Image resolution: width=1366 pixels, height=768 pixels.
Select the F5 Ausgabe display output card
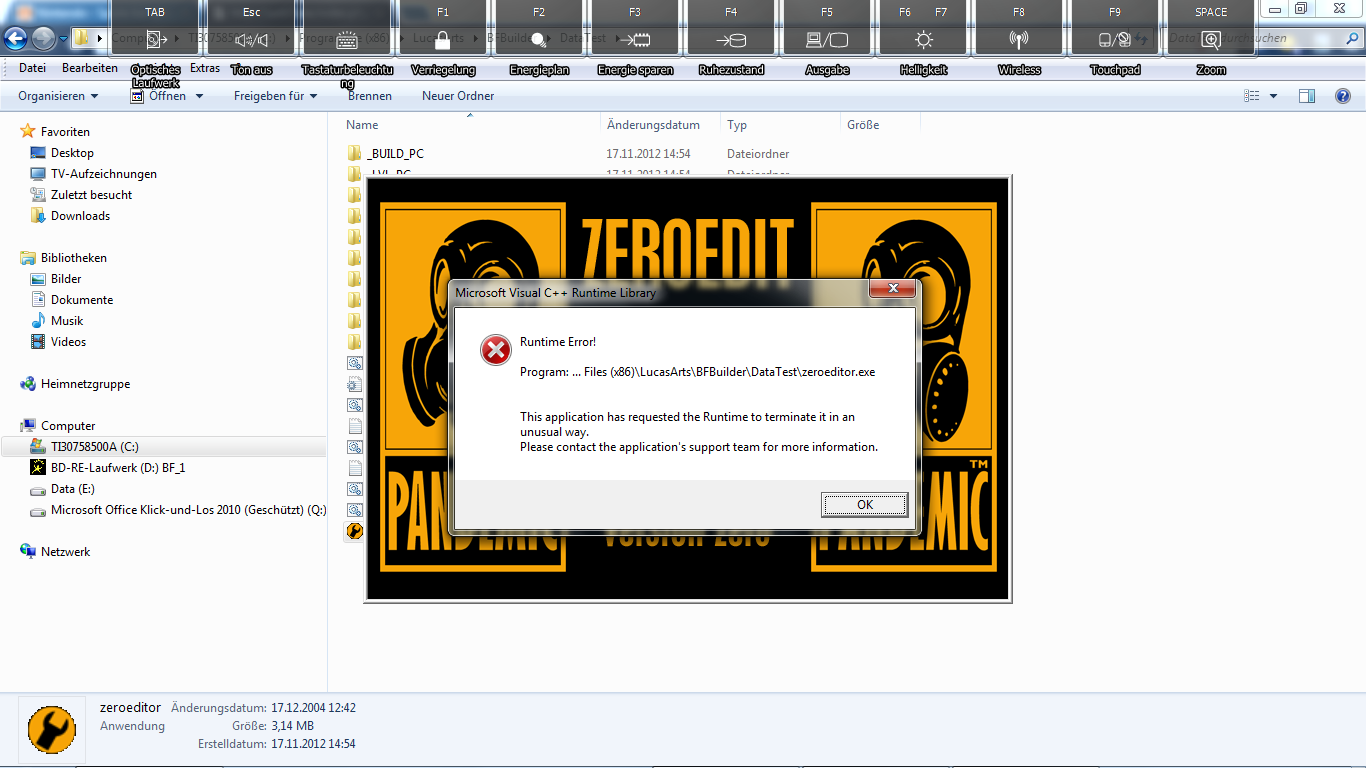827,28
